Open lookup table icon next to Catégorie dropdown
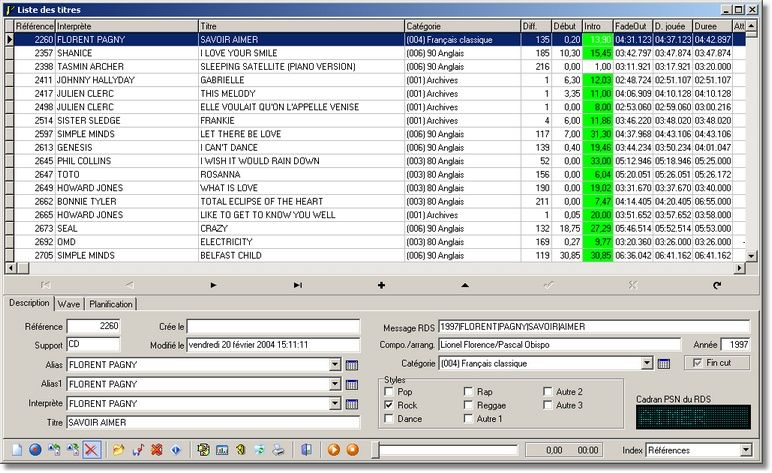The width and height of the screenshot is (772, 473). pos(664,364)
